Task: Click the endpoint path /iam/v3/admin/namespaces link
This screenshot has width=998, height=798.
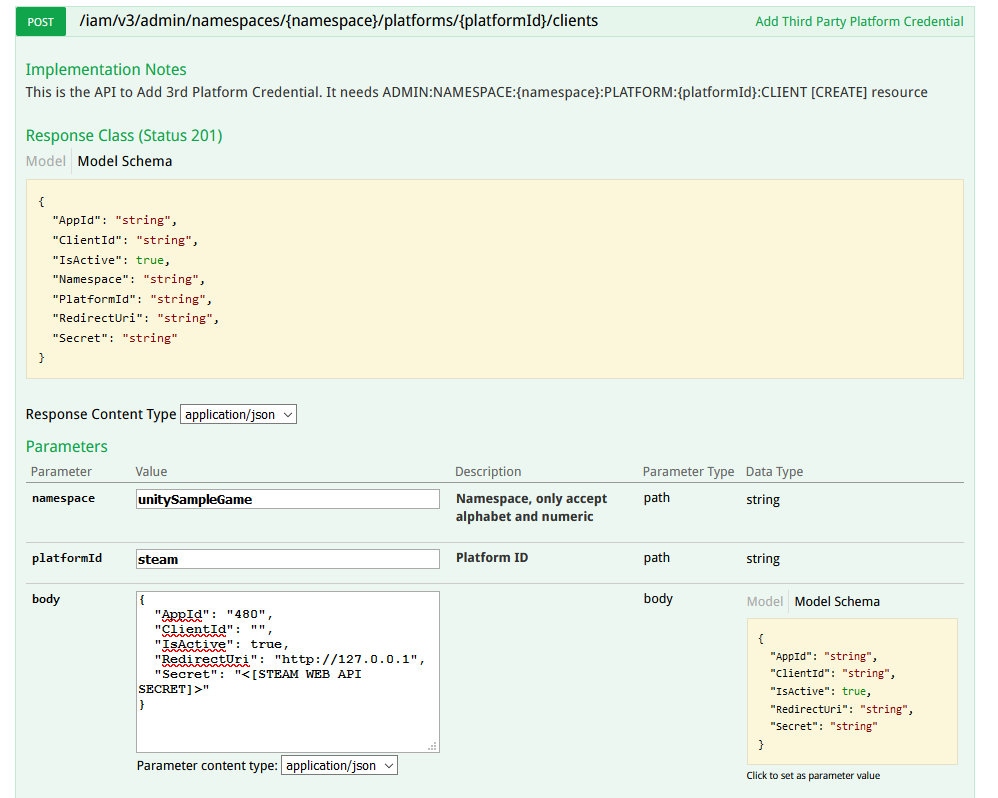Action: [x=338, y=21]
